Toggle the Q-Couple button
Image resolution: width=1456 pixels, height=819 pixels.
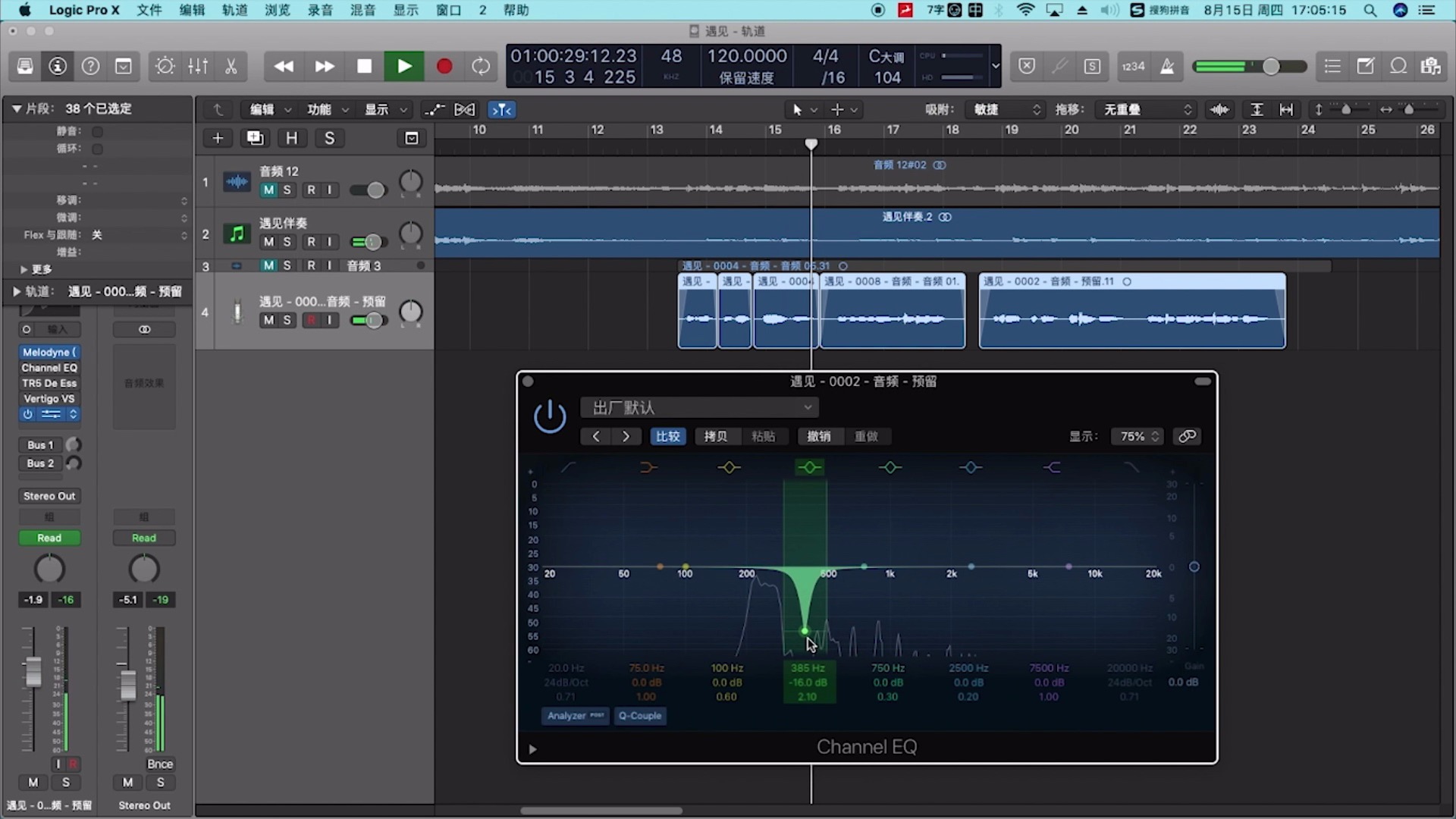point(640,716)
